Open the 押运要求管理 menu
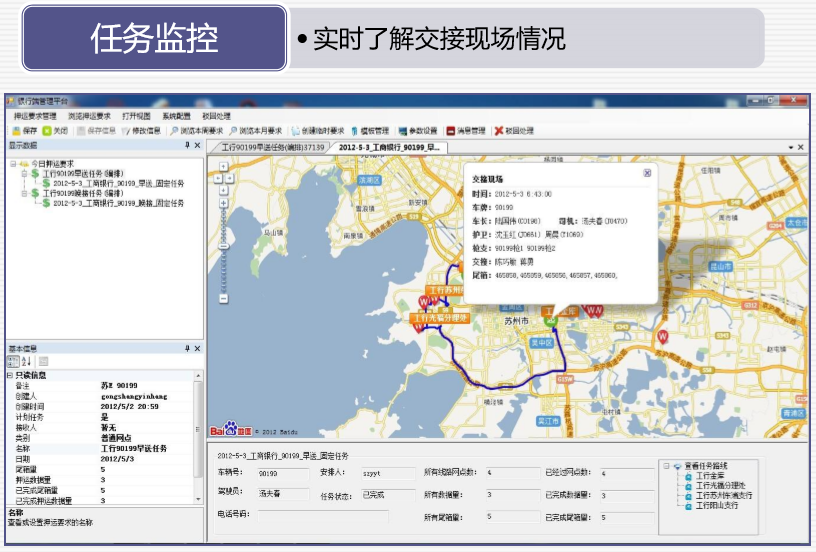This screenshot has width=816, height=552. 35,116
